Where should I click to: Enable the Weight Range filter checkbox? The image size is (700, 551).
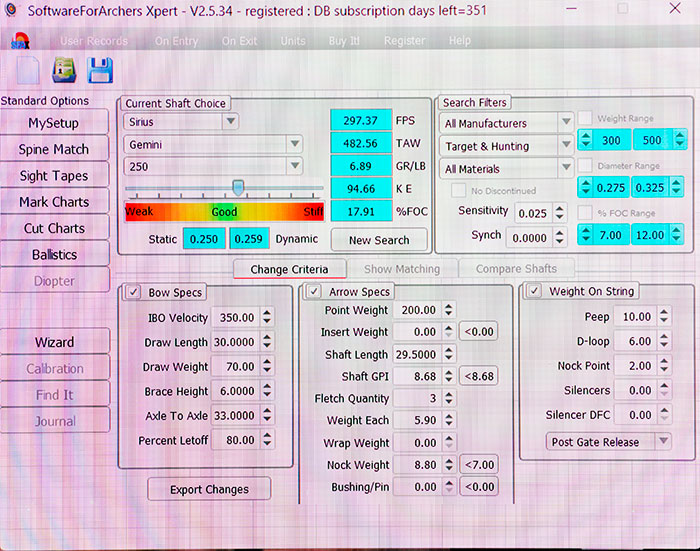point(585,118)
